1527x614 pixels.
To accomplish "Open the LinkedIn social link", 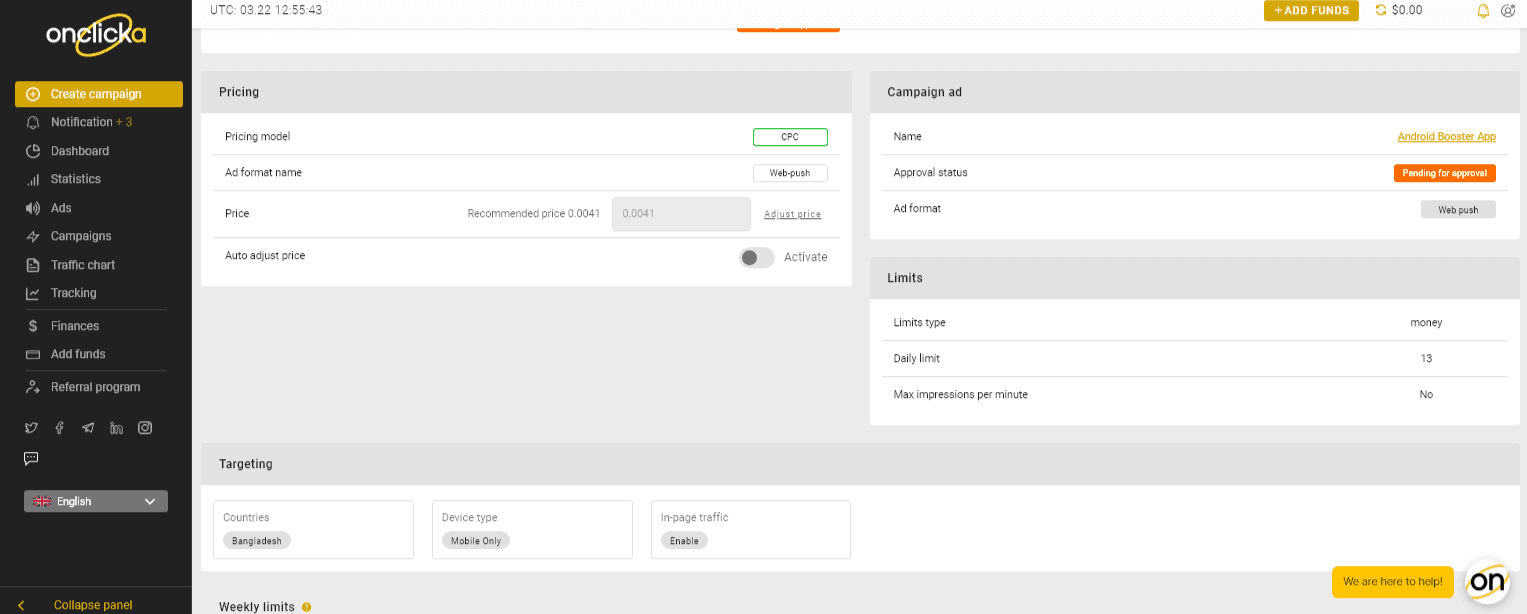I will (117, 428).
